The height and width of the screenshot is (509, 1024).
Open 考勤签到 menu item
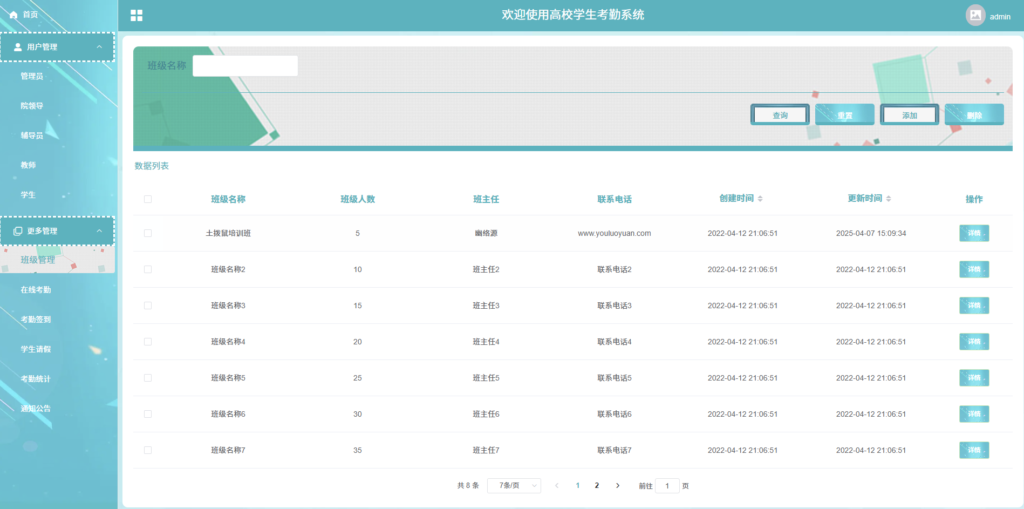pos(36,320)
